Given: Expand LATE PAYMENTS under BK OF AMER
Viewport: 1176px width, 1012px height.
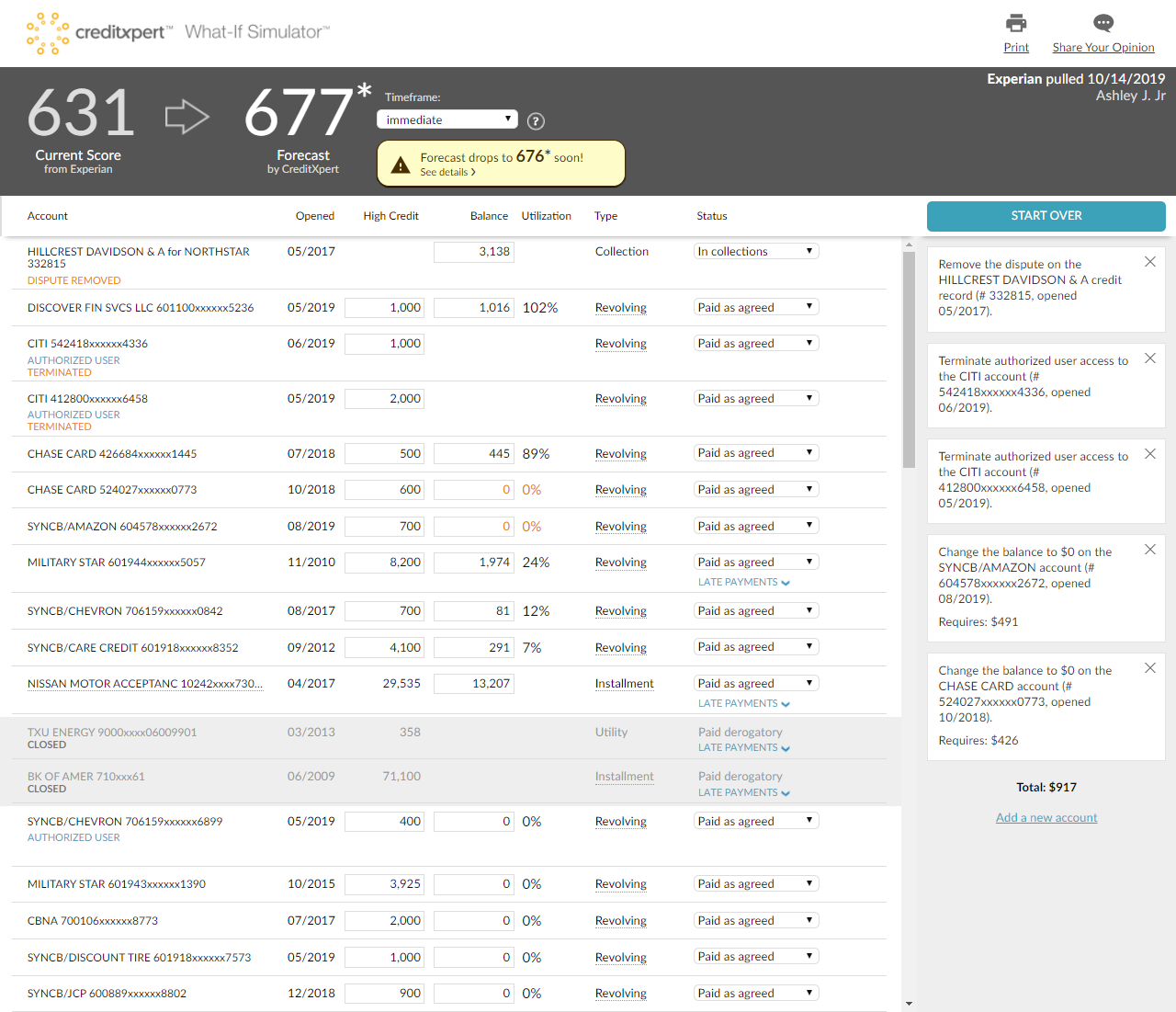Looking at the screenshot, I should tap(744, 792).
